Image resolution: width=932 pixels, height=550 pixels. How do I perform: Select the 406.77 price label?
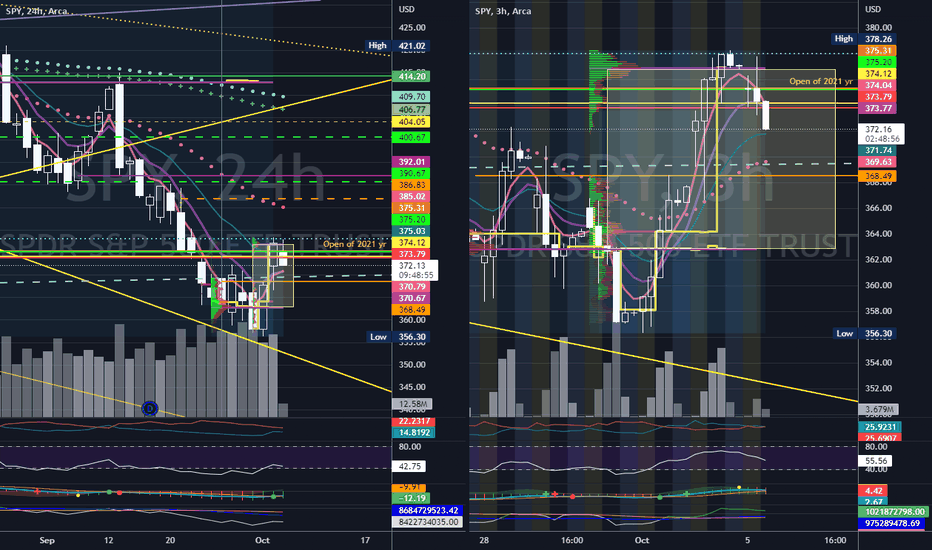click(411, 109)
